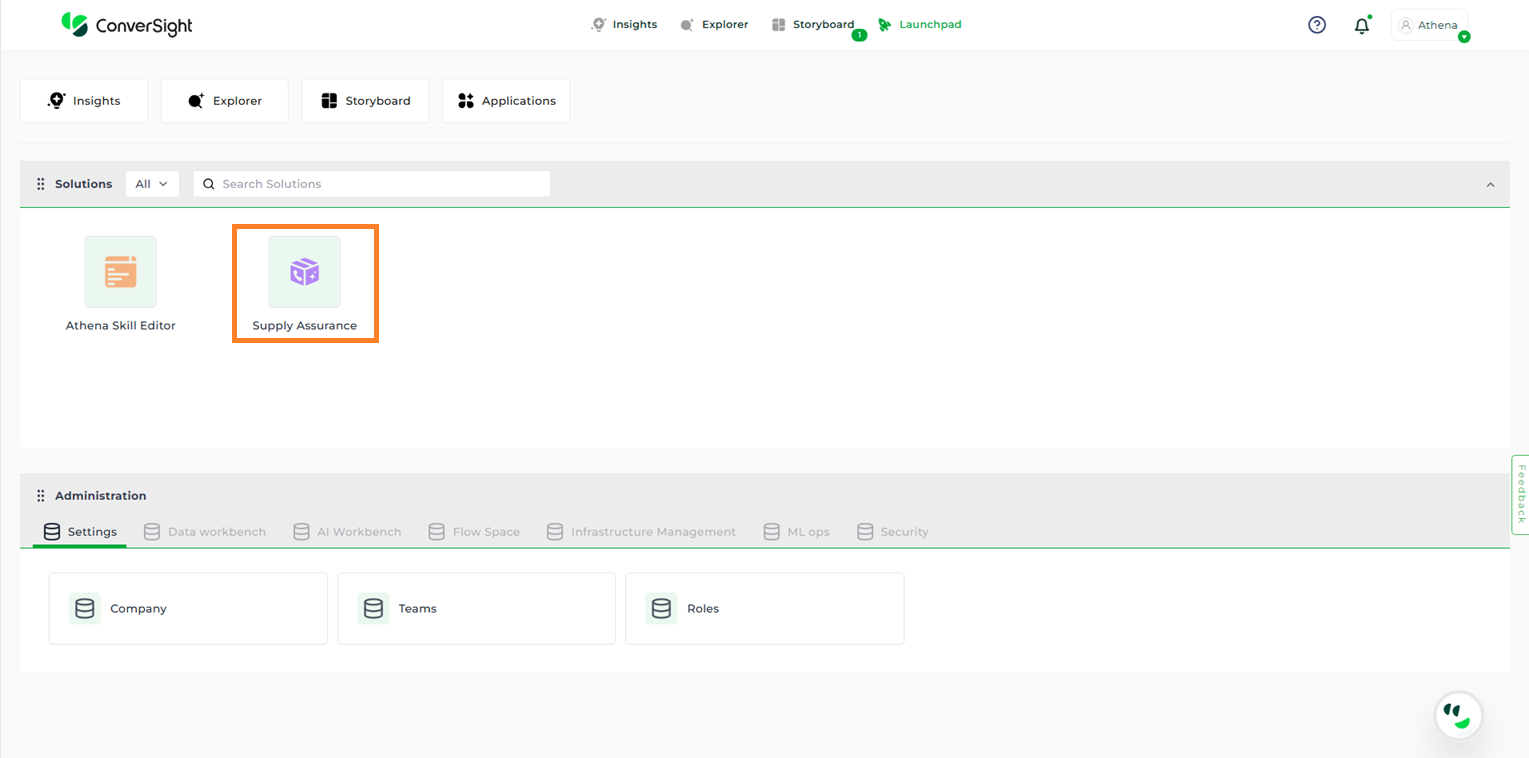Screen dimensions: 1529x758
Task: Click the Applications quick-access button
Action: click(x=506, y=101)
